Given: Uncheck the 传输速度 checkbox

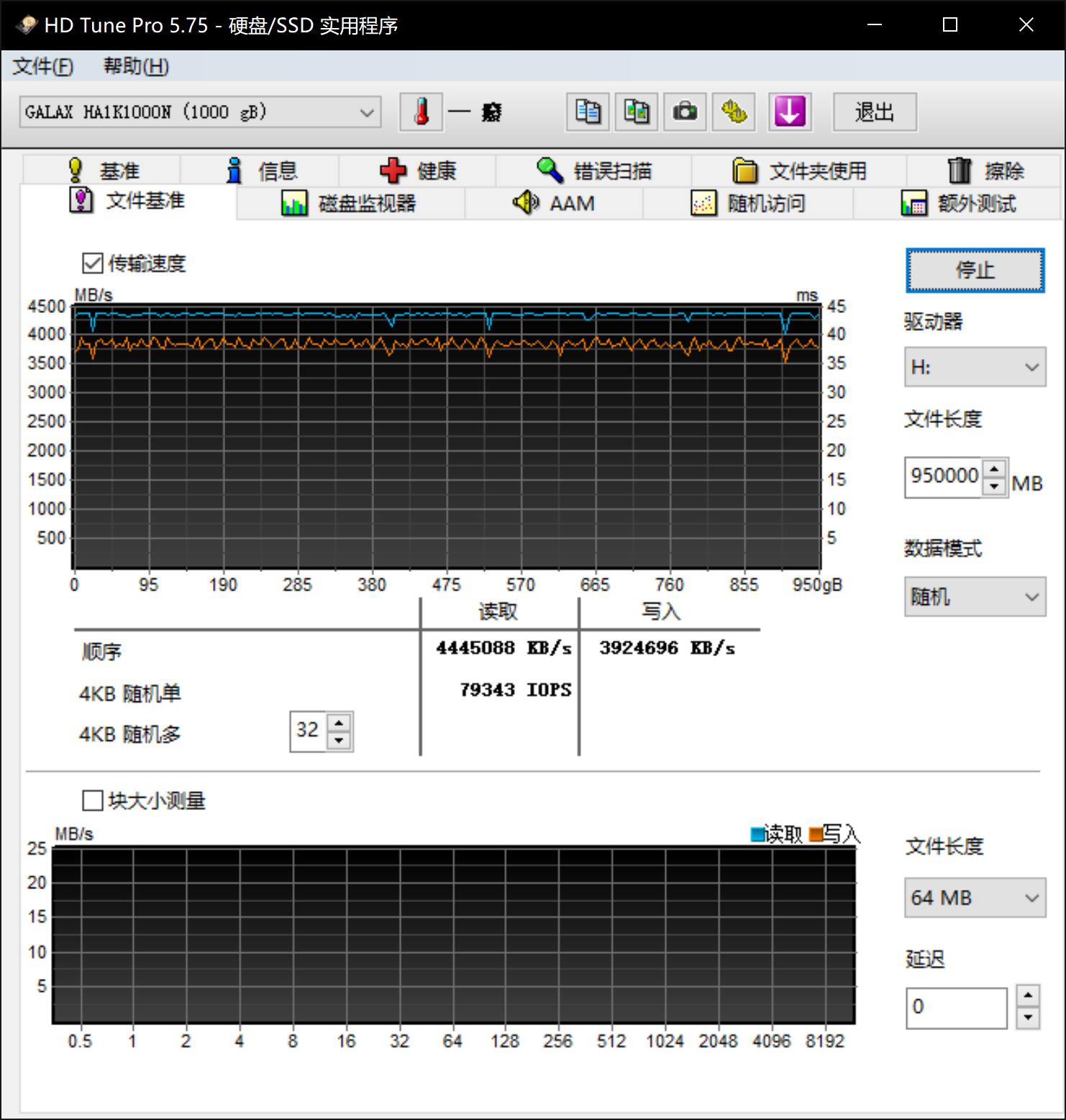Looking at the screenshot, I should click(x=92, y=264).
